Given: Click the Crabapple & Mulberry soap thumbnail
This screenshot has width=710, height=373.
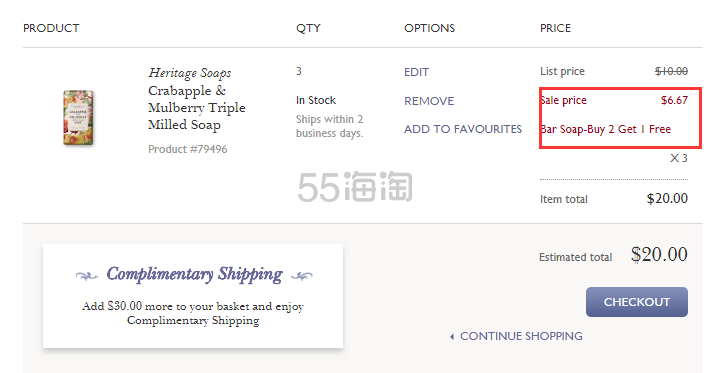Looking at the screenshot, I should click(x=78, y=118).
